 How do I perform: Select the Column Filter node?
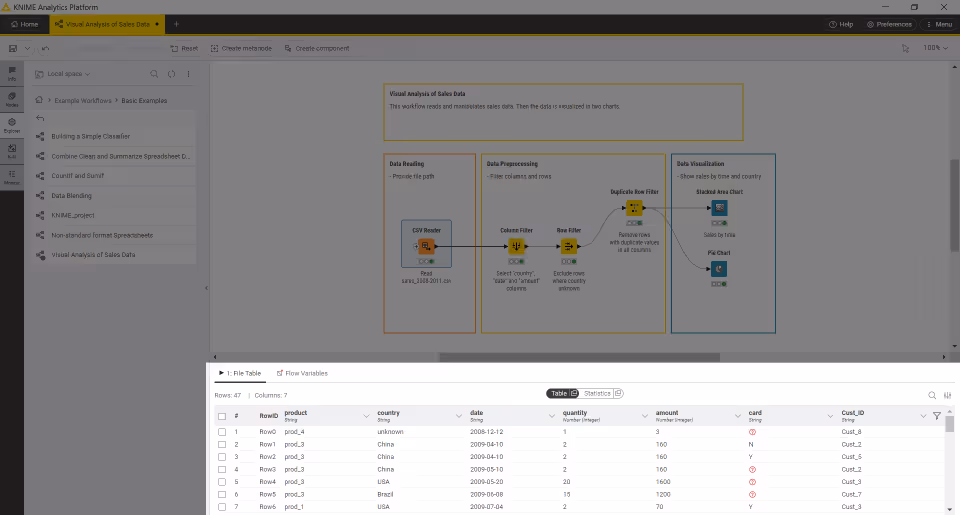point(516,247)
